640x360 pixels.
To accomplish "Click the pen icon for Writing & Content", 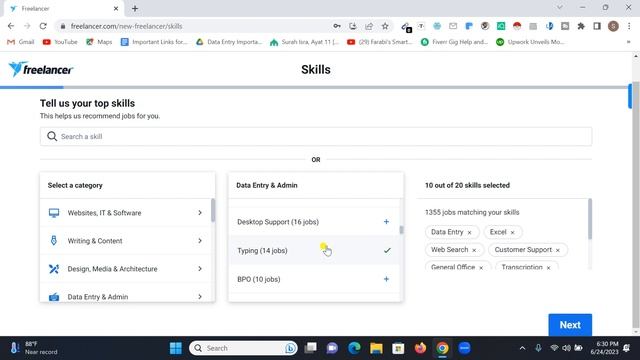I will pyautogui.click(x=54, y=240).
